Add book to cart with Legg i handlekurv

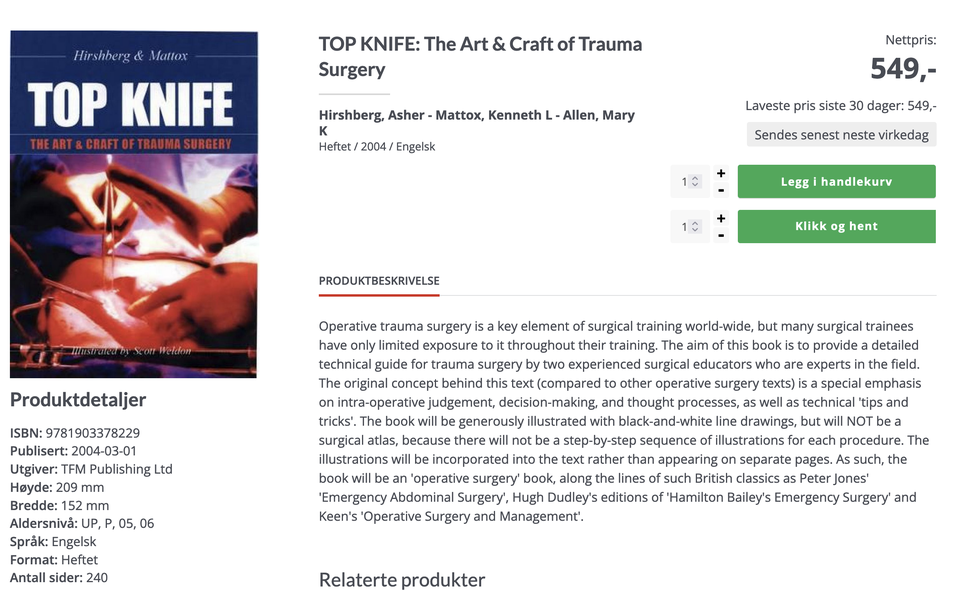click(x=836, y=182)
